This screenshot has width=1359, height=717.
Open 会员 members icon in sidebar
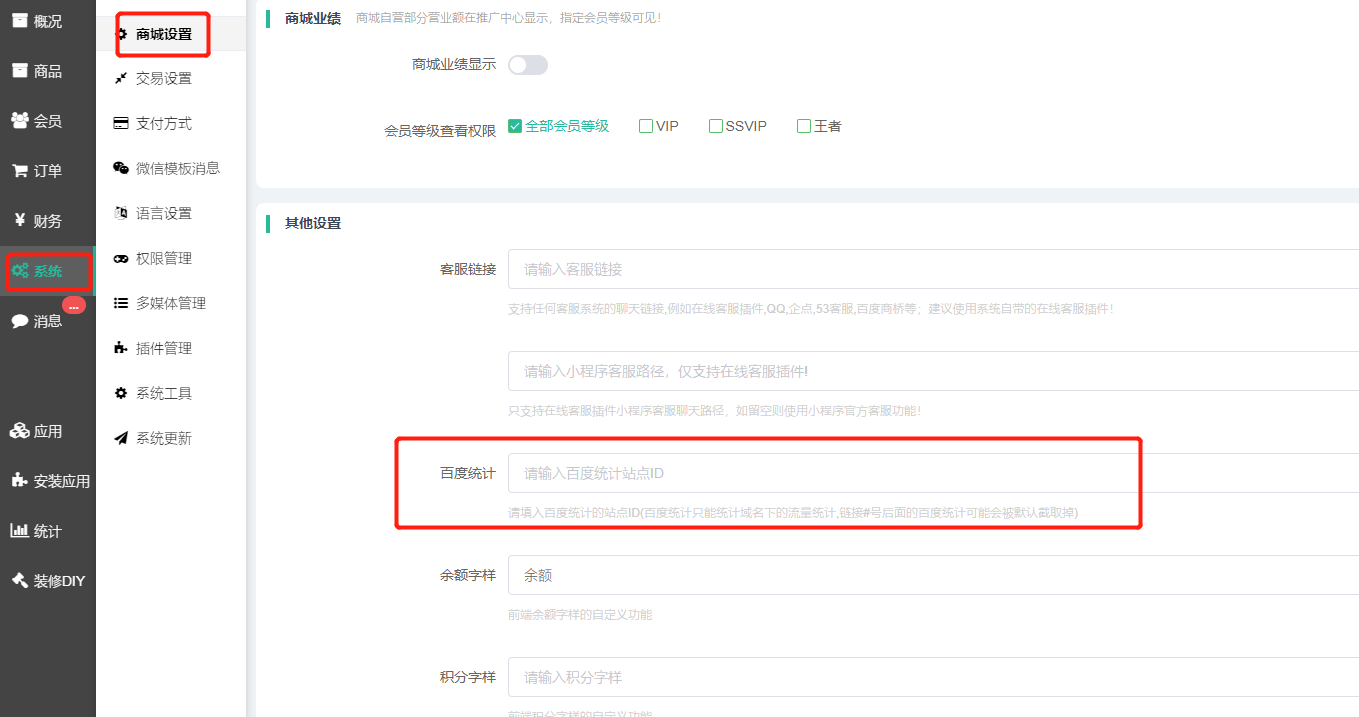point(19,121)
